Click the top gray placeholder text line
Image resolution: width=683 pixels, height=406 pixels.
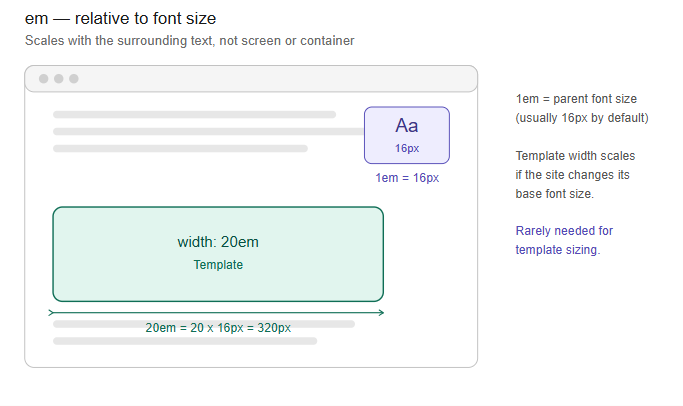tap(194, 115)
